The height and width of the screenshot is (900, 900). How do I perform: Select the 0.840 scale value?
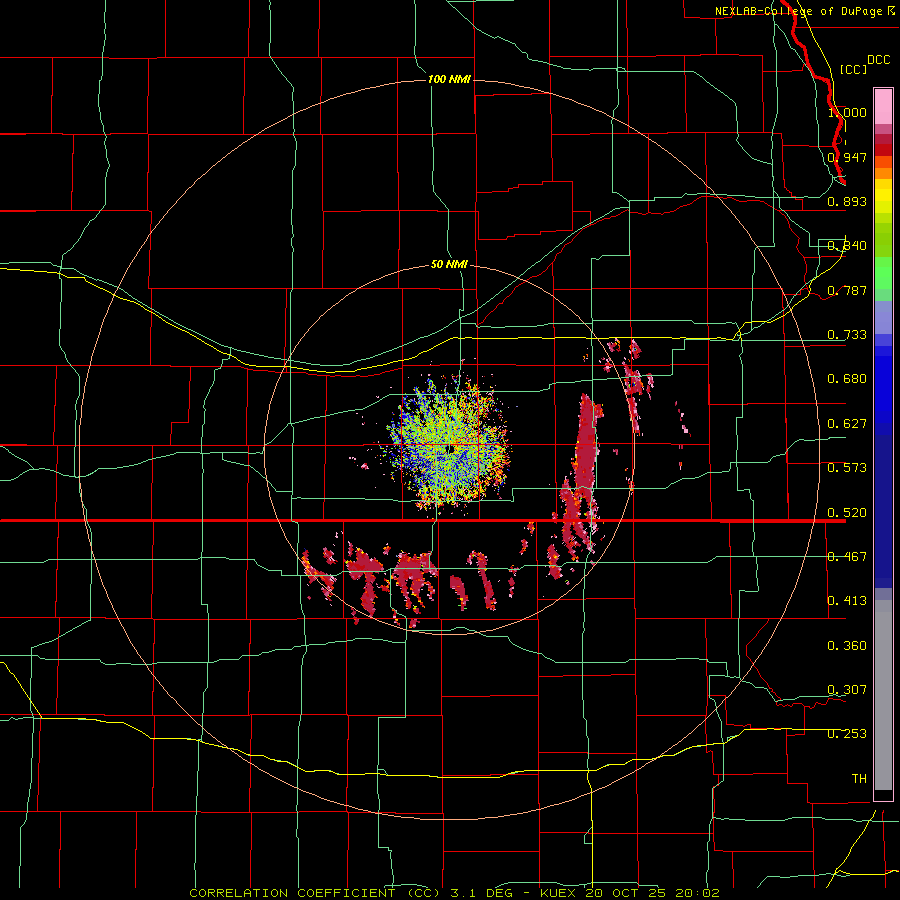pyautogui.click(x=847, y=246)
